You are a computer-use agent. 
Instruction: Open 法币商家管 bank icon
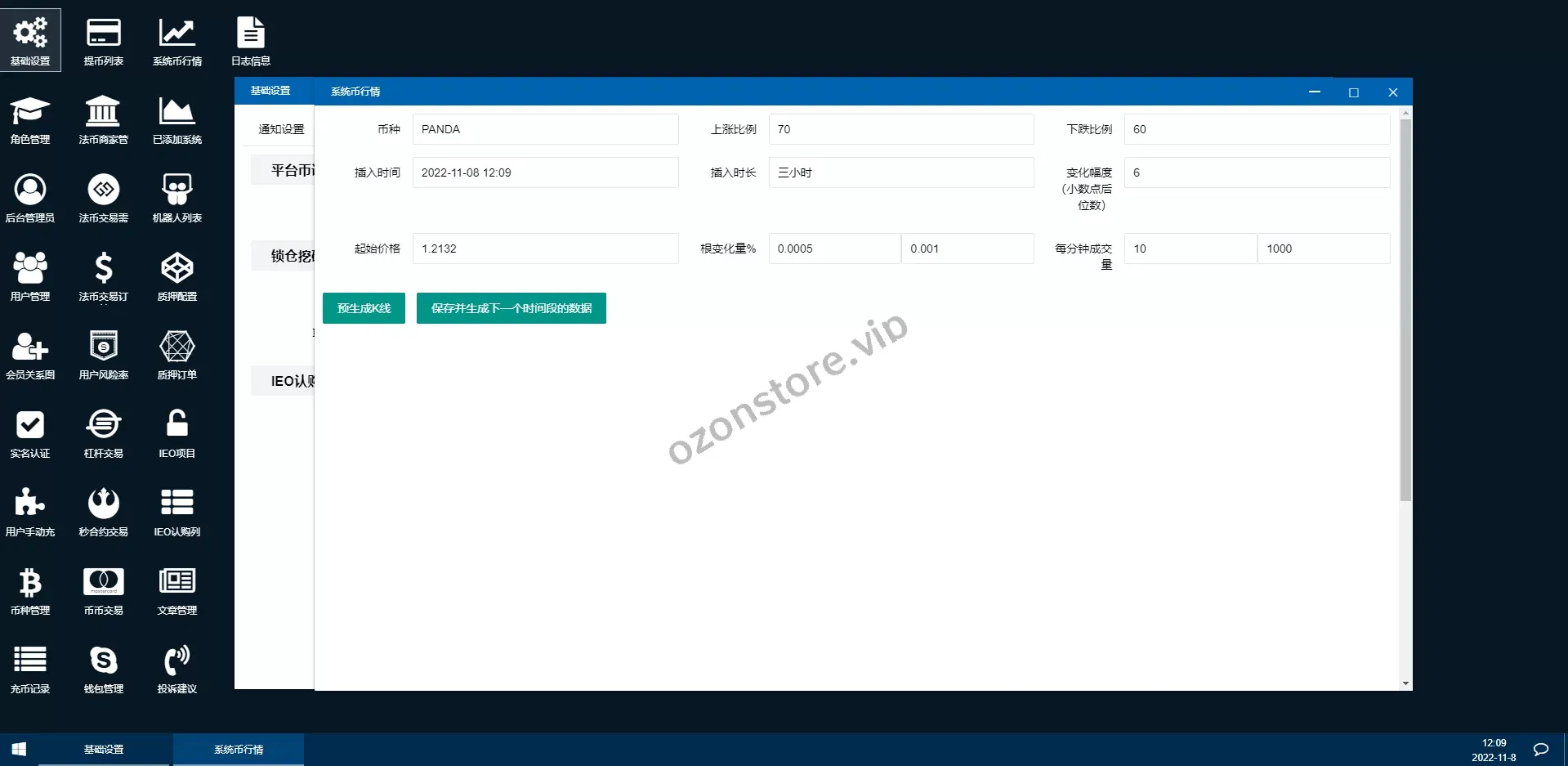click(103, 119)
